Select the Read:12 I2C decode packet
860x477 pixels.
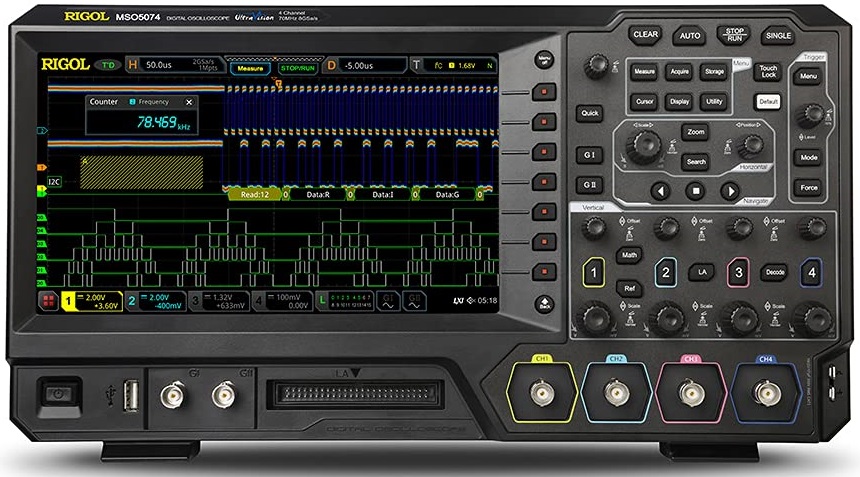(253, 195)
